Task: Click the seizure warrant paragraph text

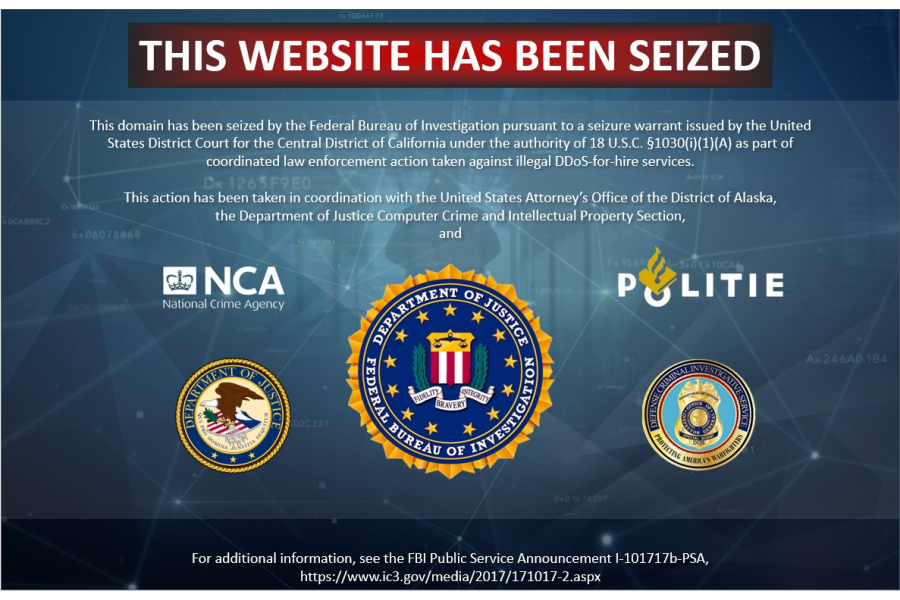Action: 450,143
